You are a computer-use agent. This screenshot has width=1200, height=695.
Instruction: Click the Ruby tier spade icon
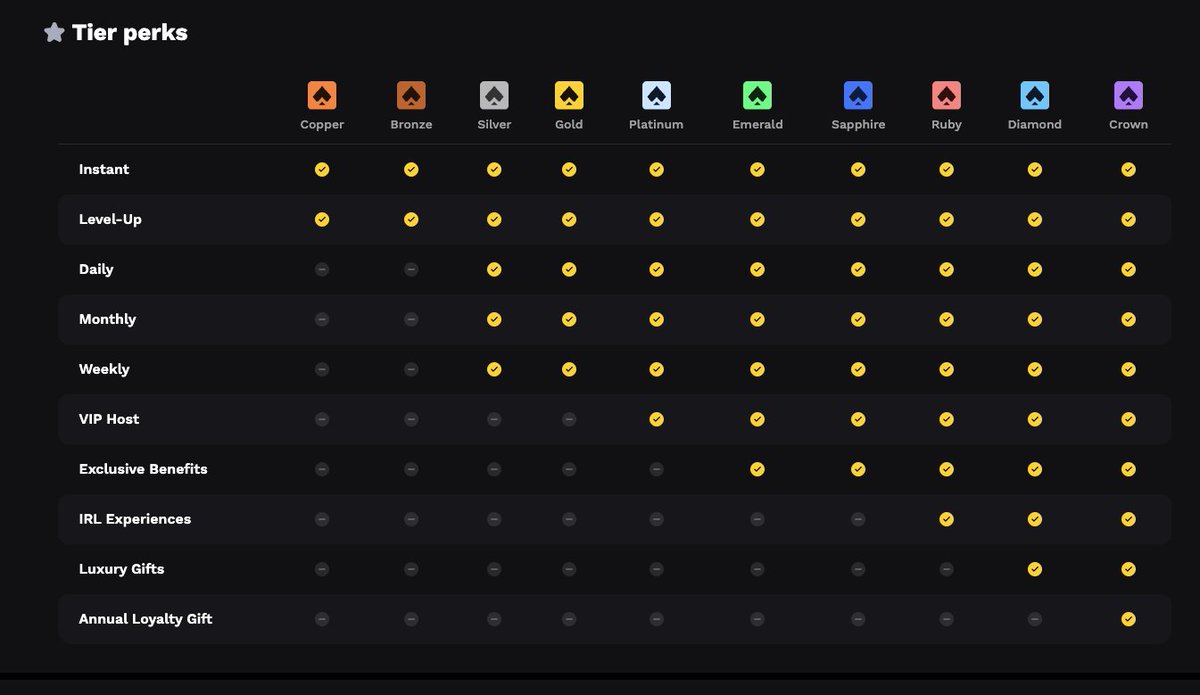coord(946,96)
